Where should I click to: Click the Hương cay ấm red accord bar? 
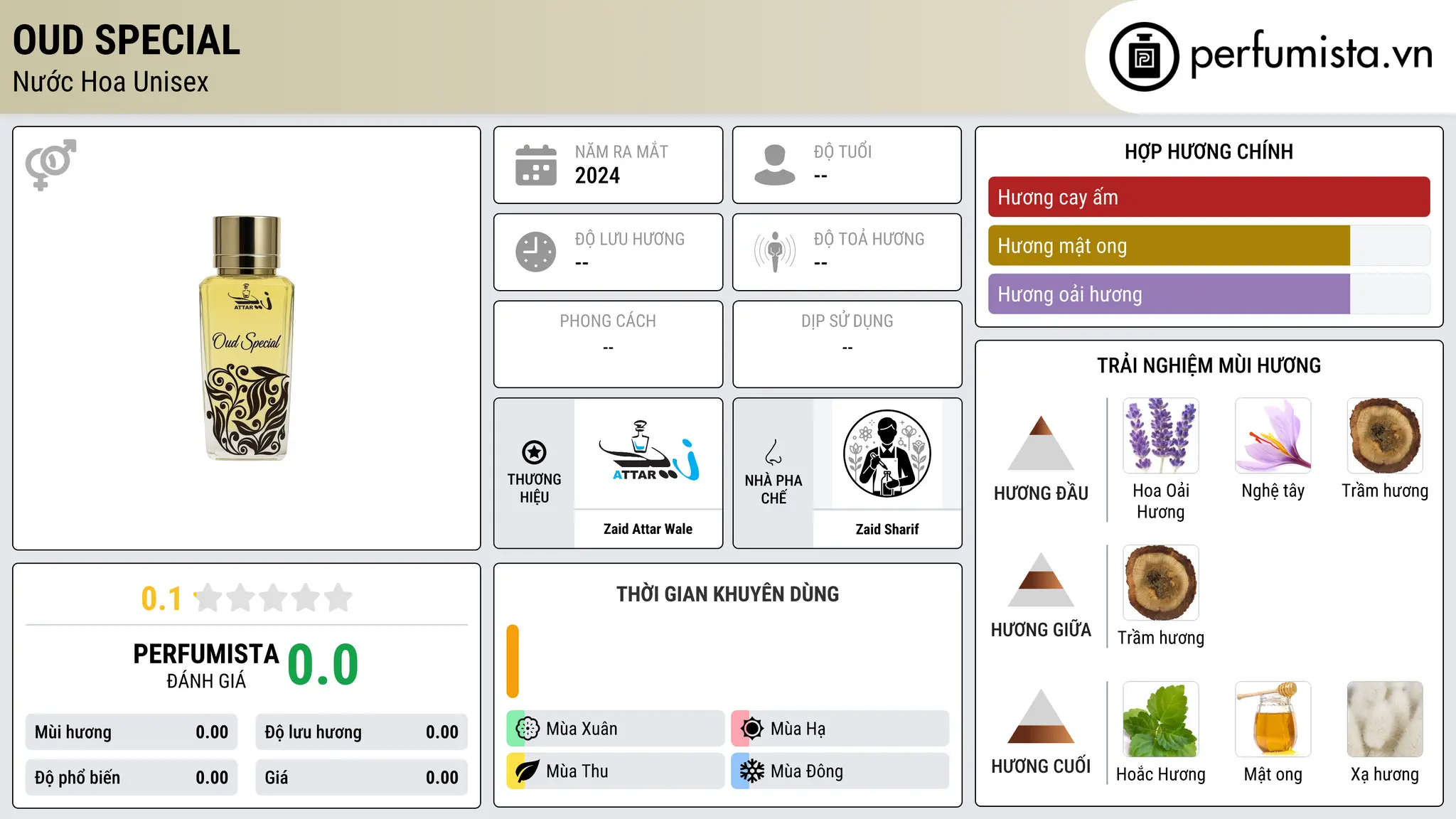1209,197
